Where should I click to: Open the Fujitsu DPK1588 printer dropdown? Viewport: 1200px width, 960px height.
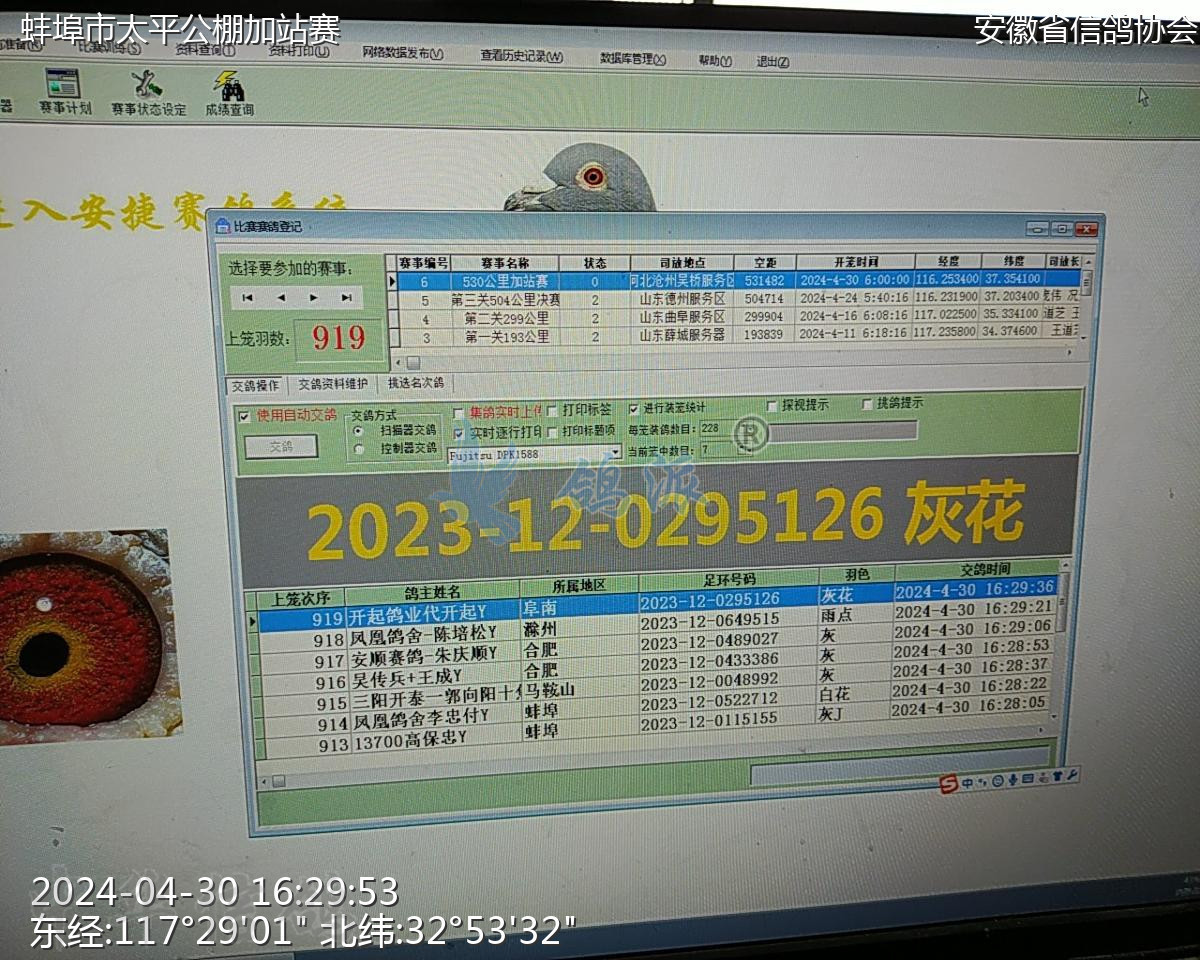click(x=616, y=452)
